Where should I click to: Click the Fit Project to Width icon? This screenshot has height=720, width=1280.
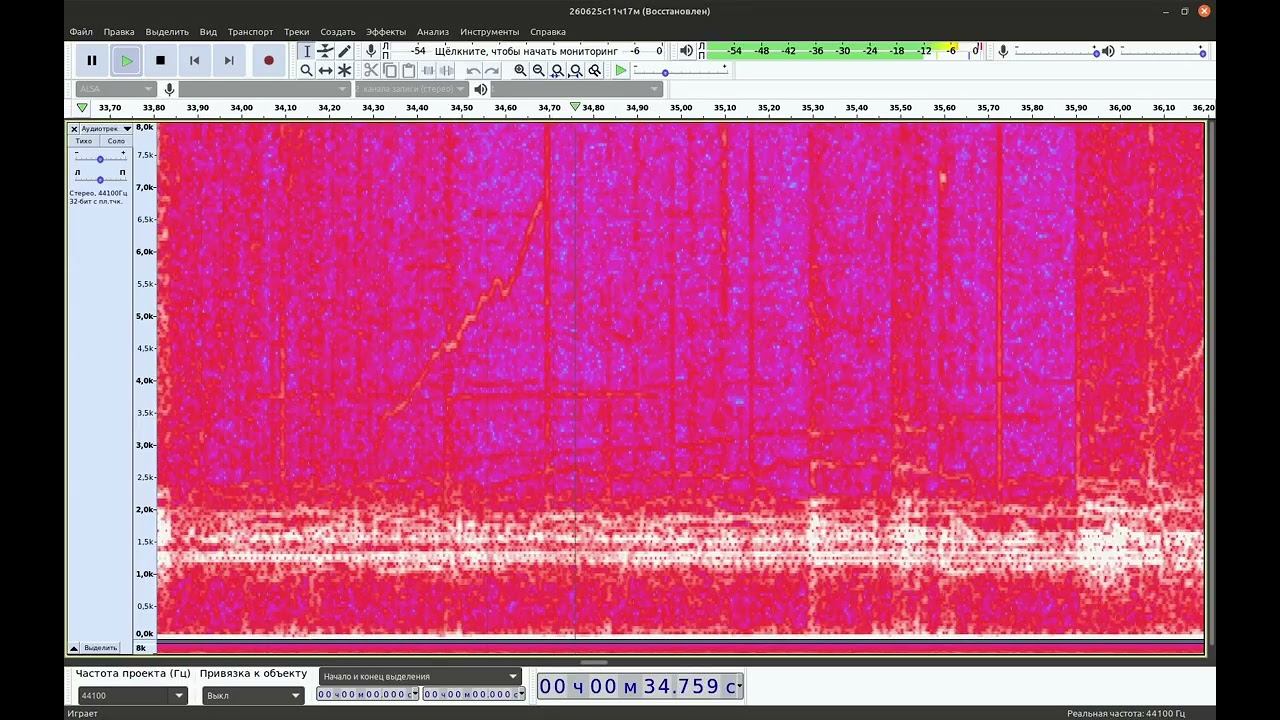click(x=576, y=70)
